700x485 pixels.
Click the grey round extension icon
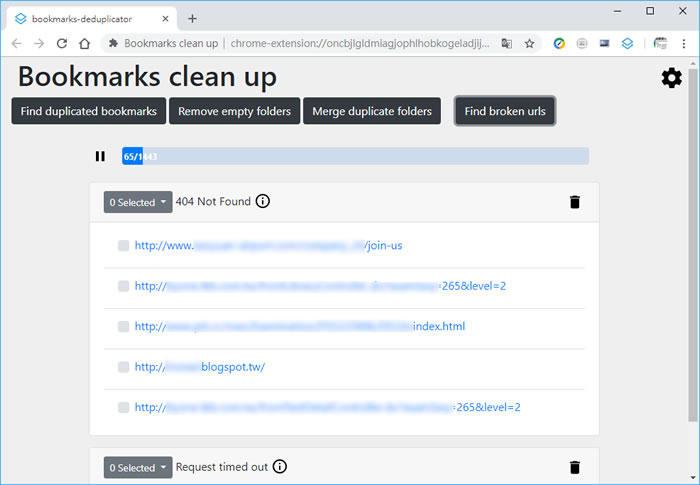(582, 43)
